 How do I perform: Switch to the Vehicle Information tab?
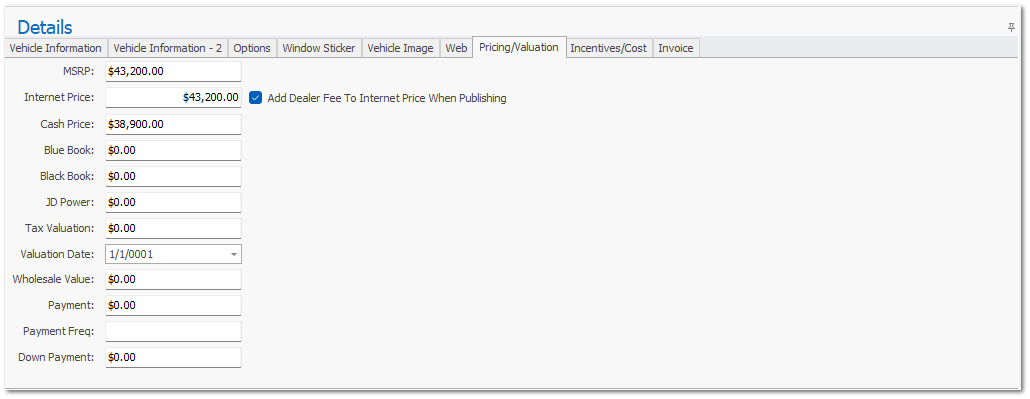[56, 48]
